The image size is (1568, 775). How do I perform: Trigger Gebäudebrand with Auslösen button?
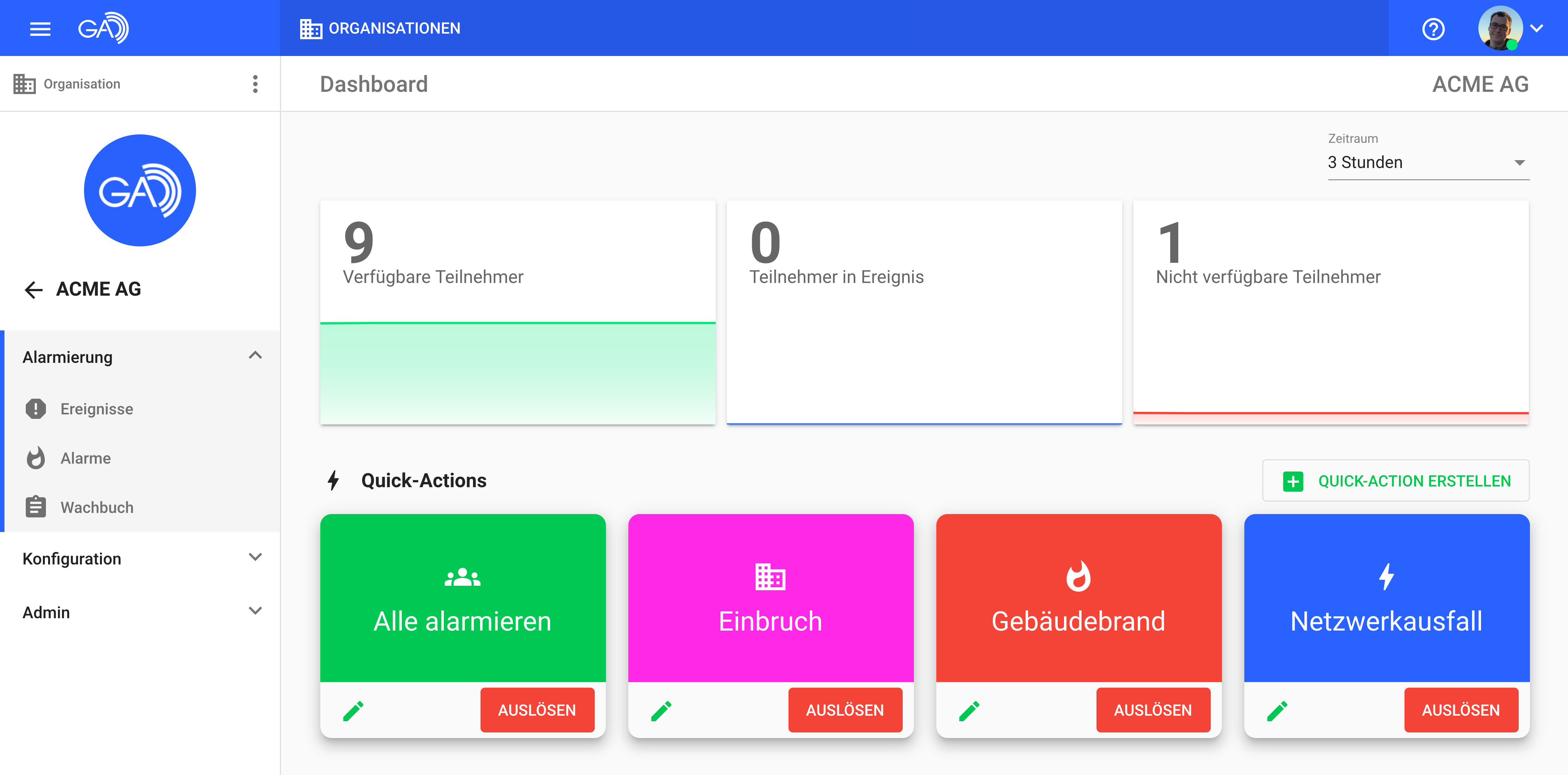point(1152,710)
